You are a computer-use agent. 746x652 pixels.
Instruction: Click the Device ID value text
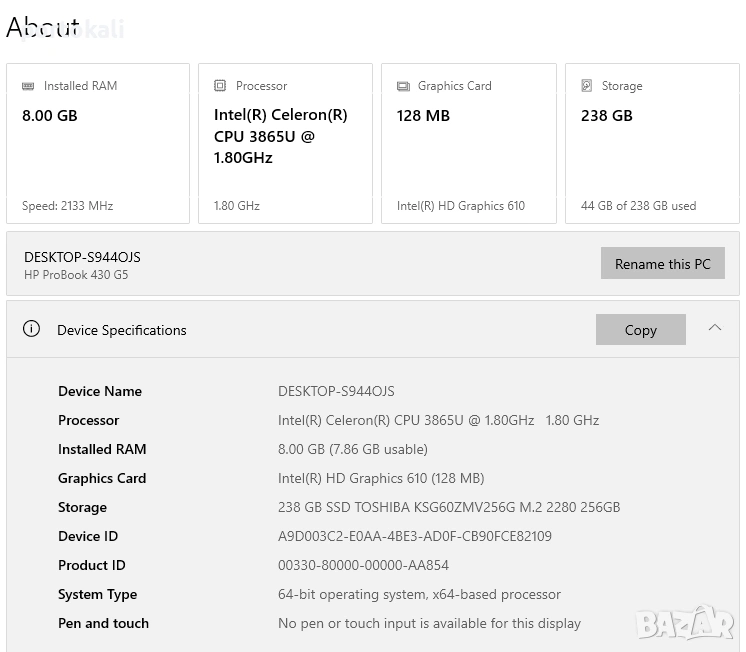click(414, 536)
